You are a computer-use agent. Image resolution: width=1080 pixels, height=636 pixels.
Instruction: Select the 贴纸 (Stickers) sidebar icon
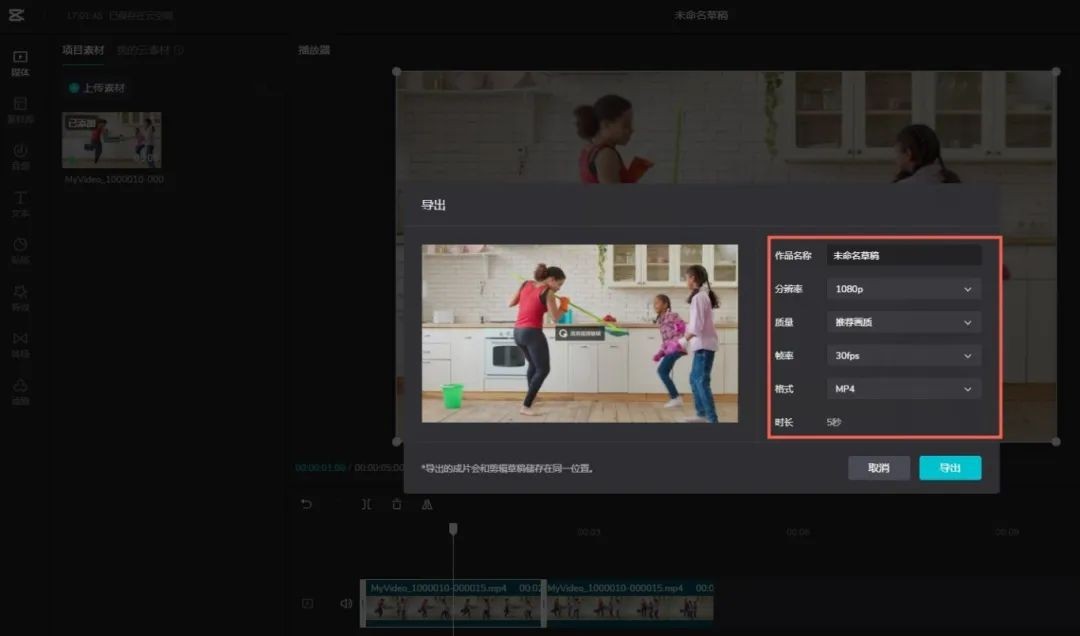click(x=20, y=249)
